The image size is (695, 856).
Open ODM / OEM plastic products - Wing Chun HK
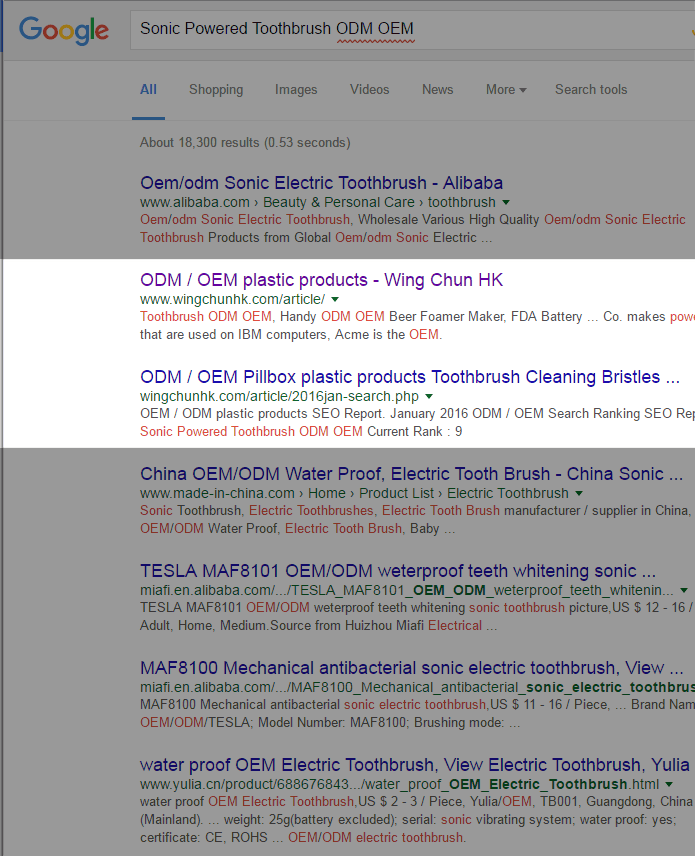(321, 280)
